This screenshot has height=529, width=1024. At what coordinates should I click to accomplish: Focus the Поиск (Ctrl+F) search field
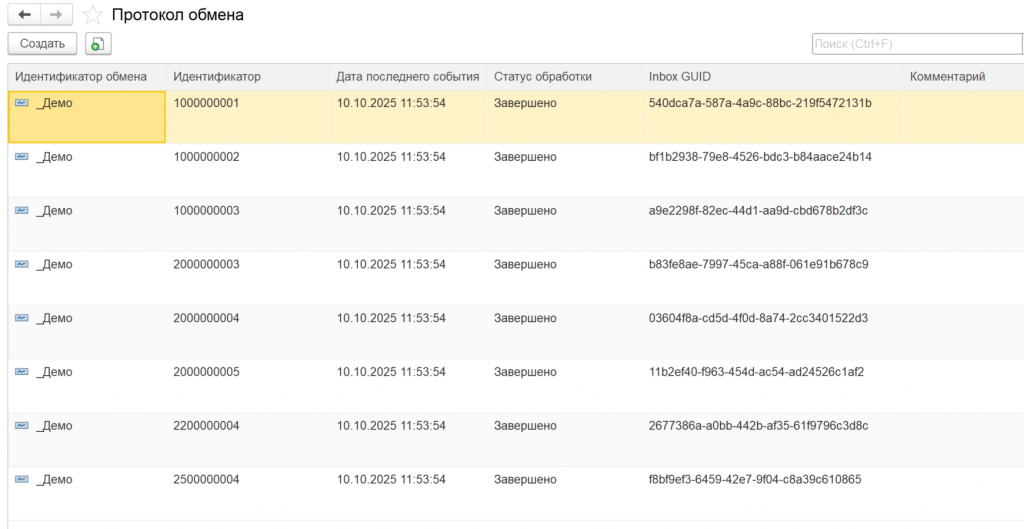point(915,44)
